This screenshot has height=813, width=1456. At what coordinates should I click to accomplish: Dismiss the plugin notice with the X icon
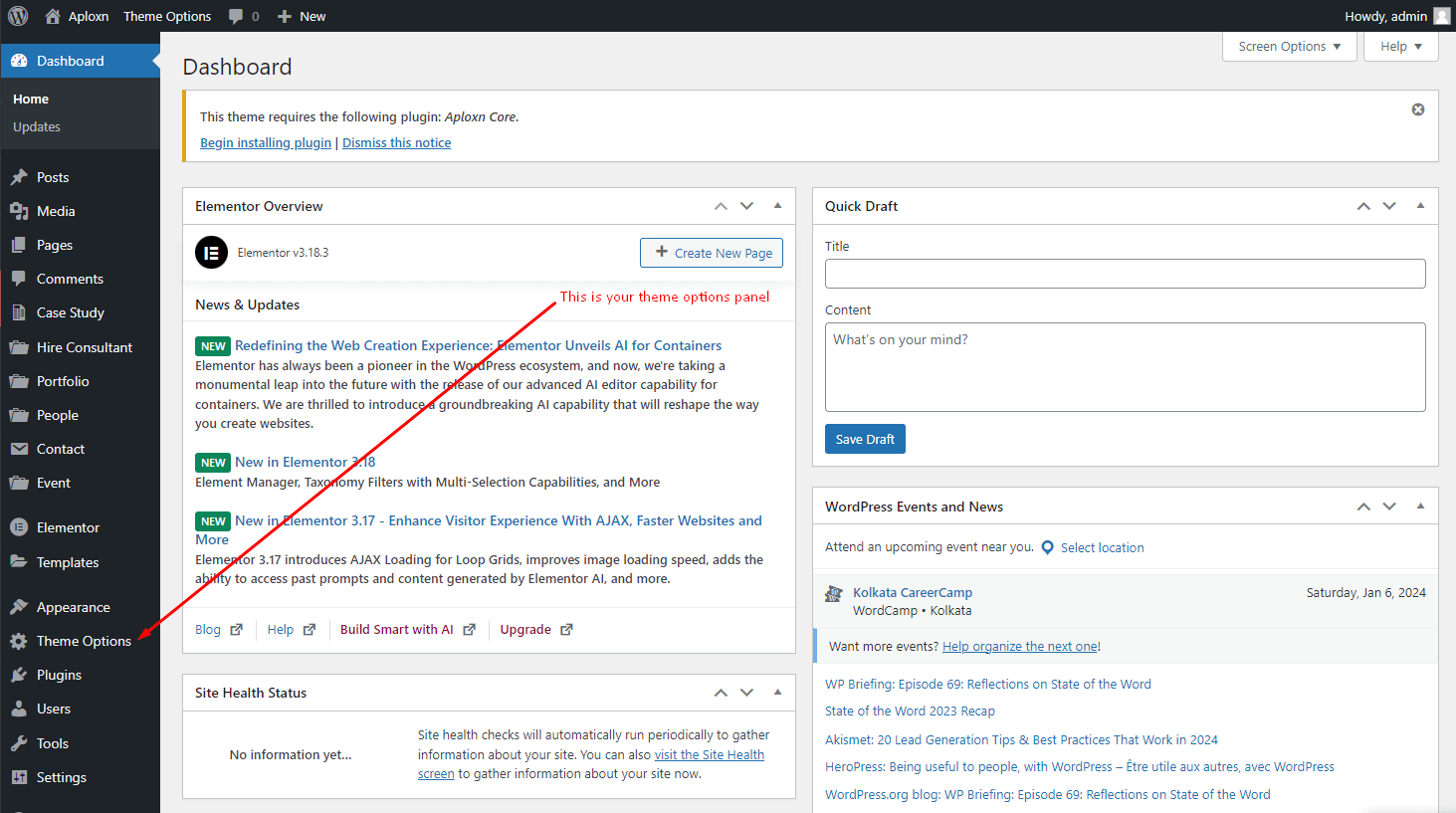pos(1418,109)
